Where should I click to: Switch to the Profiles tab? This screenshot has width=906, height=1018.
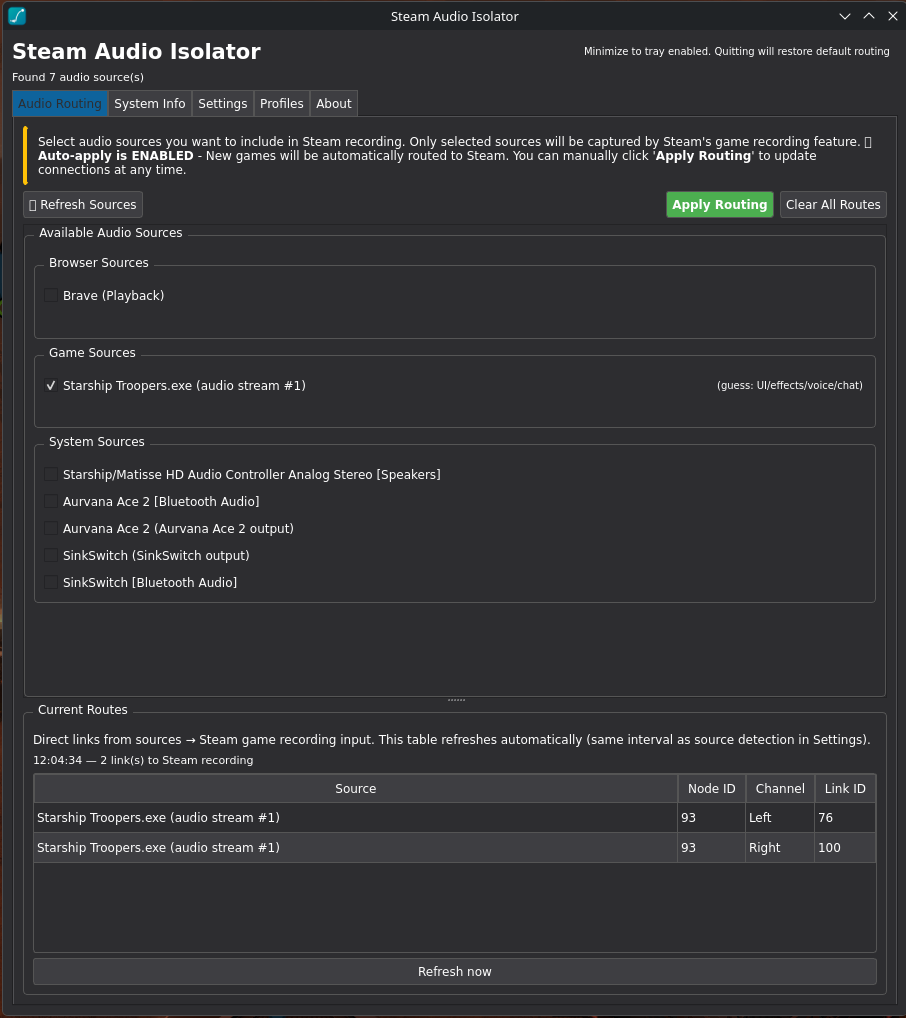coord(281,104)
